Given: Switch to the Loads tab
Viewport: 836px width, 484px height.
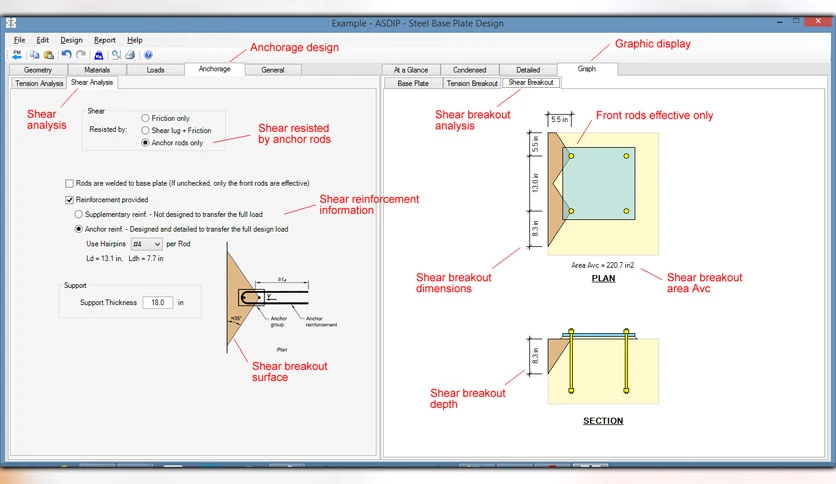Looking at the screenshot, I should coord(156,70).
